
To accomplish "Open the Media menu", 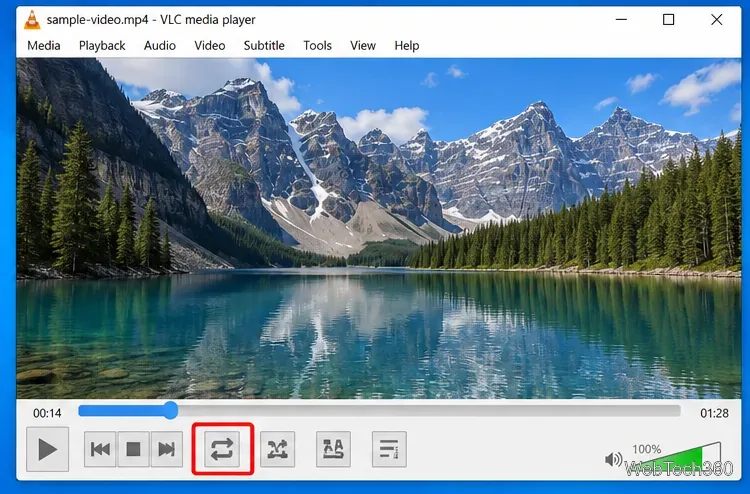I will (44, 45).
